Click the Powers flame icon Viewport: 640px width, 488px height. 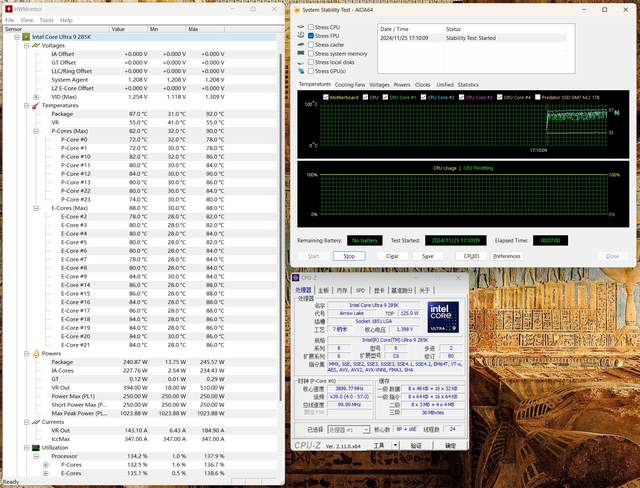(38, 353)
